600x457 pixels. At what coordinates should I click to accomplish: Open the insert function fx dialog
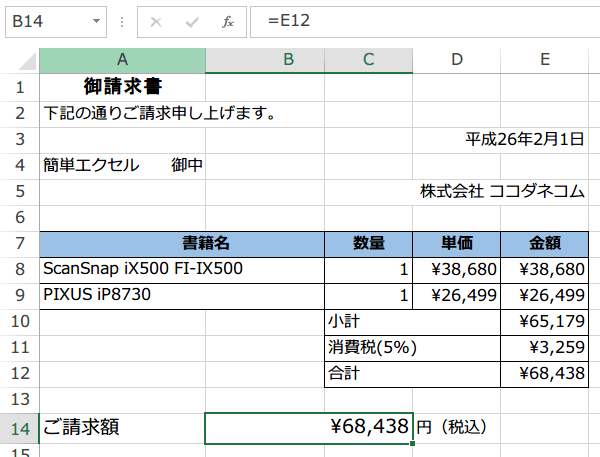tap(228, 22)
